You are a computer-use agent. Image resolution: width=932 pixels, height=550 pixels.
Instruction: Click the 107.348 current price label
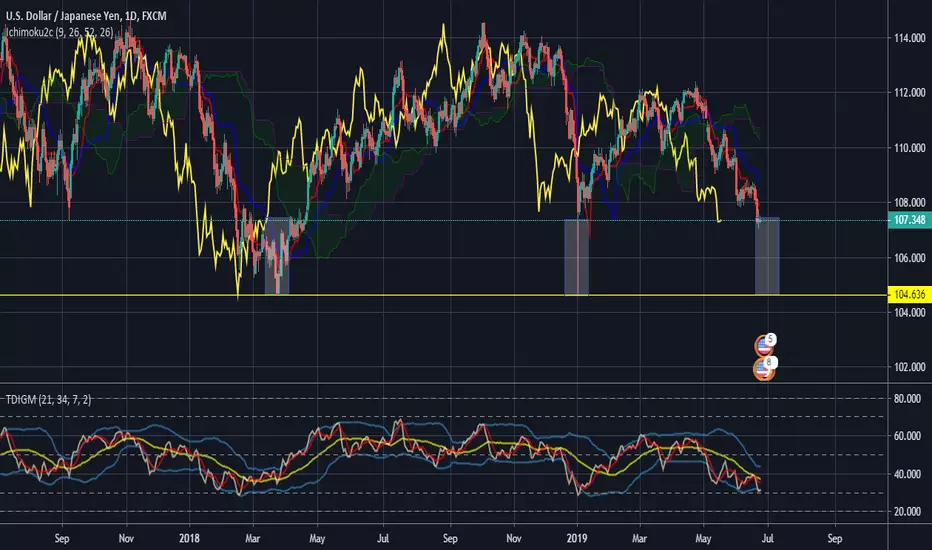pyautogui.click(x=909, y=220)
